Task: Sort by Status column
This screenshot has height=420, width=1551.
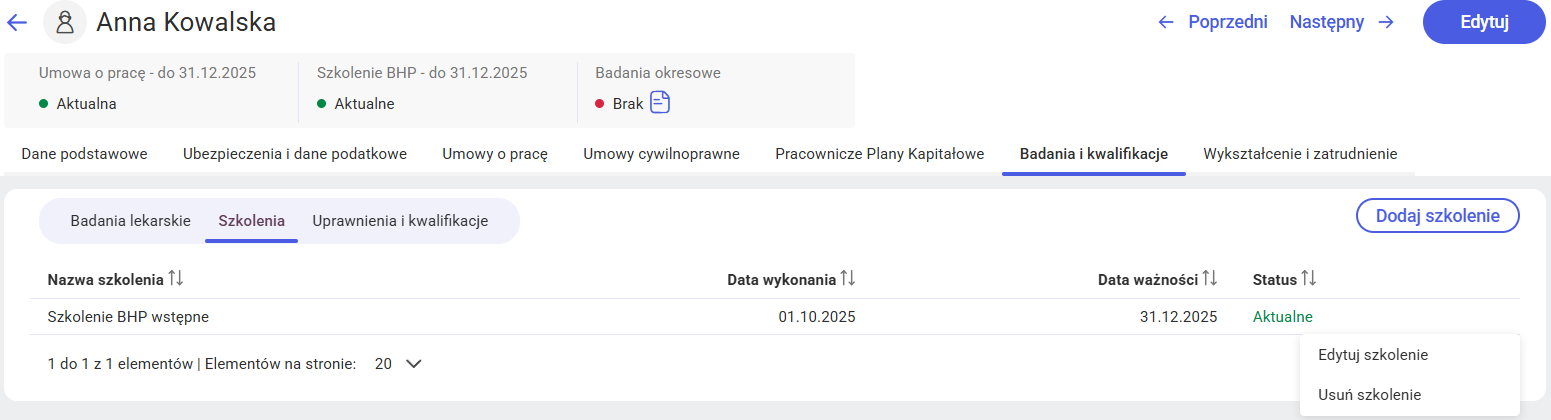Action: click(x=1309, y=280)
